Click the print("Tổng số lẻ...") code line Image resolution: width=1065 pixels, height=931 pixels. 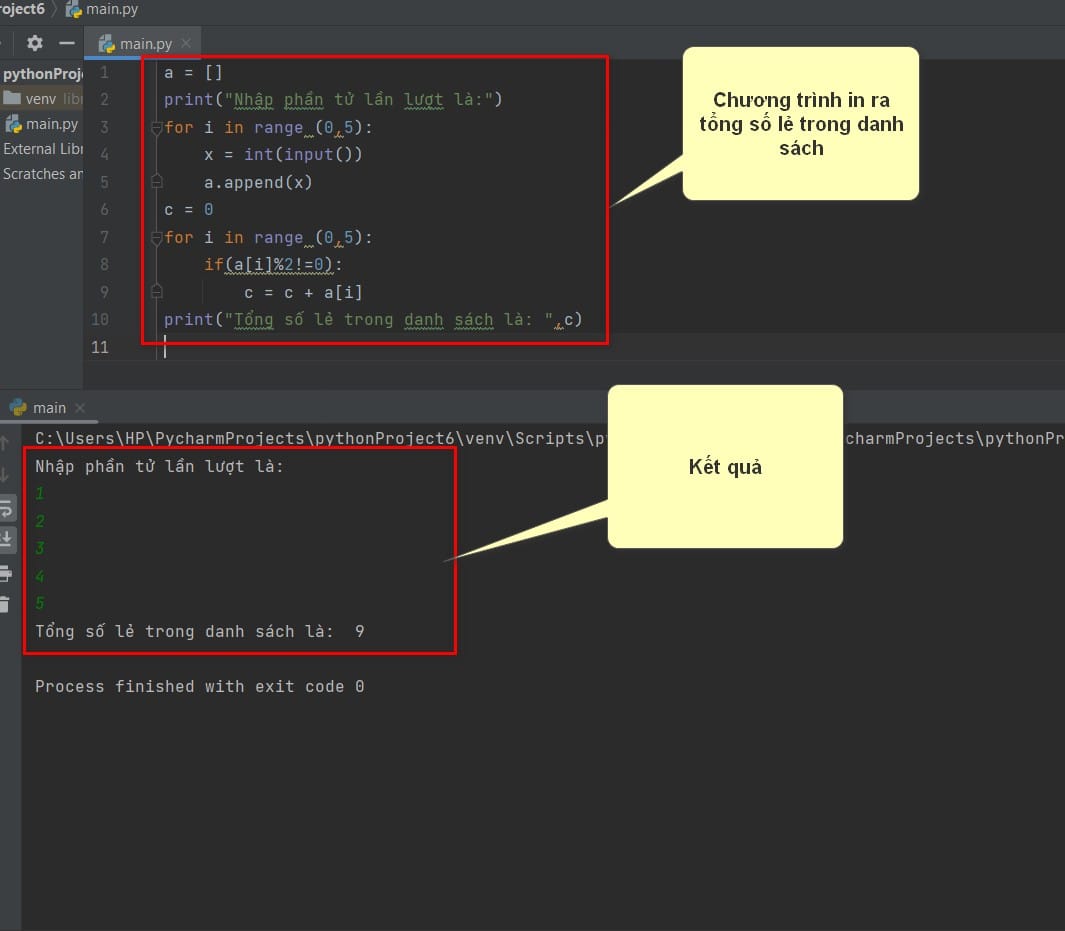point(373,320)
